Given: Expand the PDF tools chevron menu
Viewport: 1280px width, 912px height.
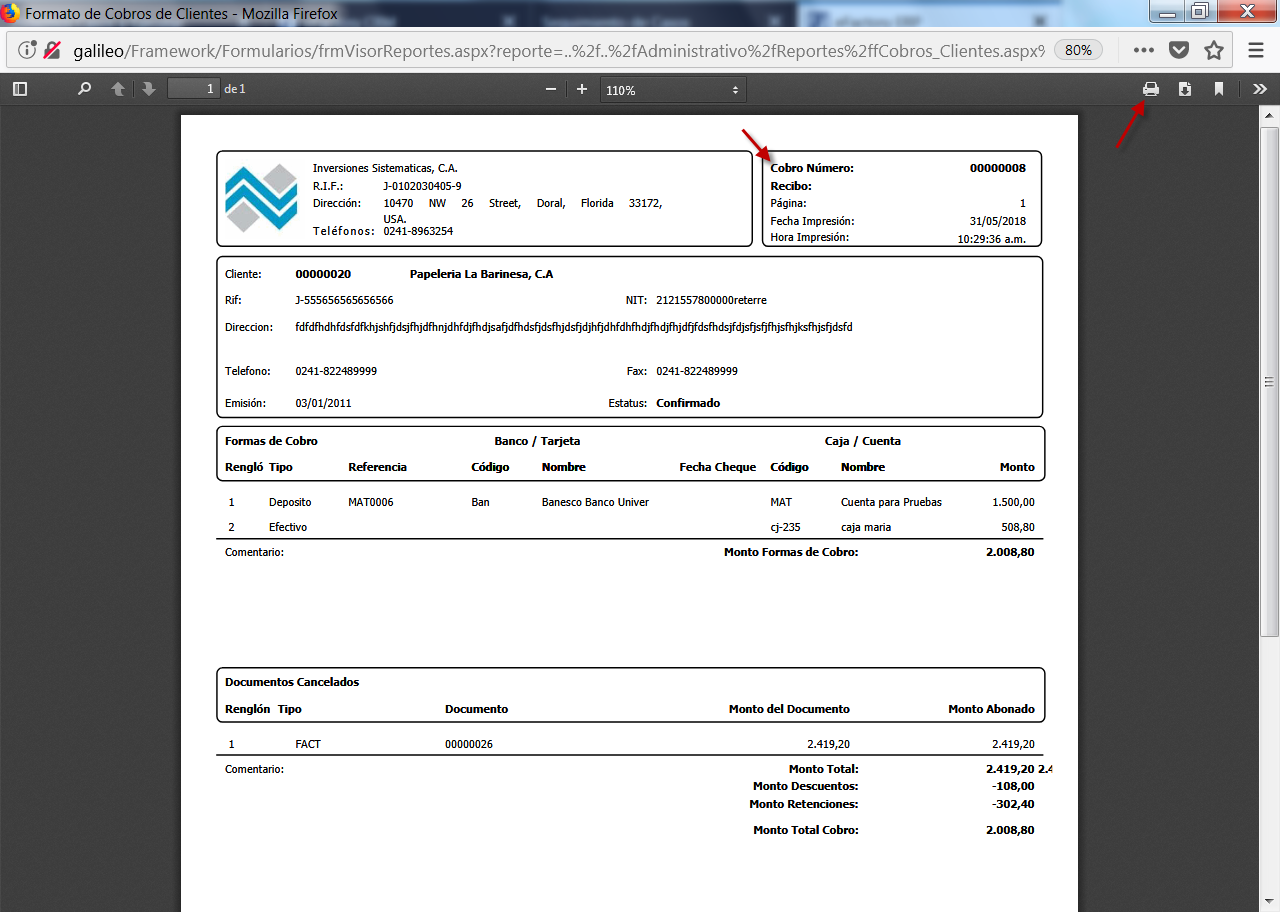Looking at the screenshot, I should point(1259,89).
